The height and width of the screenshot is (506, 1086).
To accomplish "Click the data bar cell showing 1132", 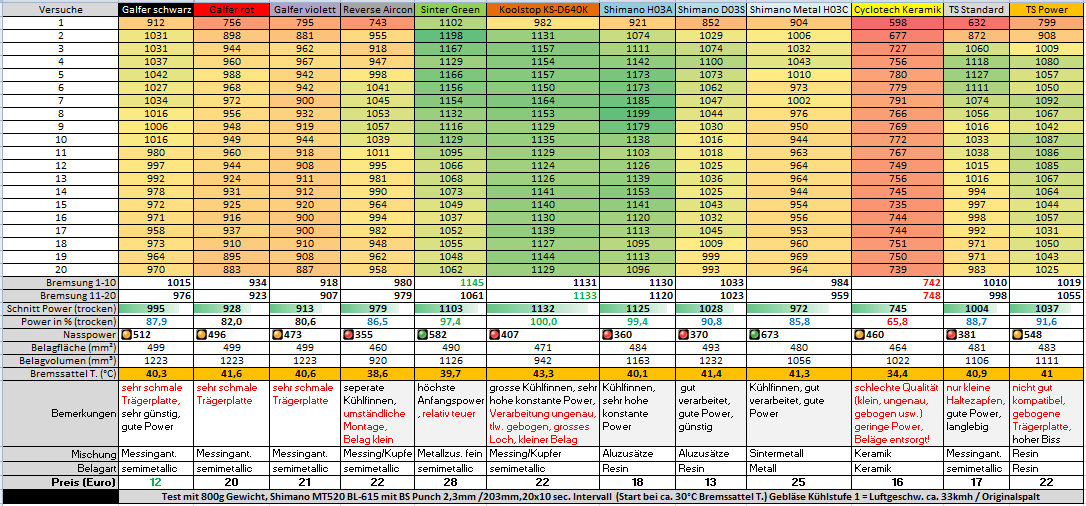I will pos(542,309).
